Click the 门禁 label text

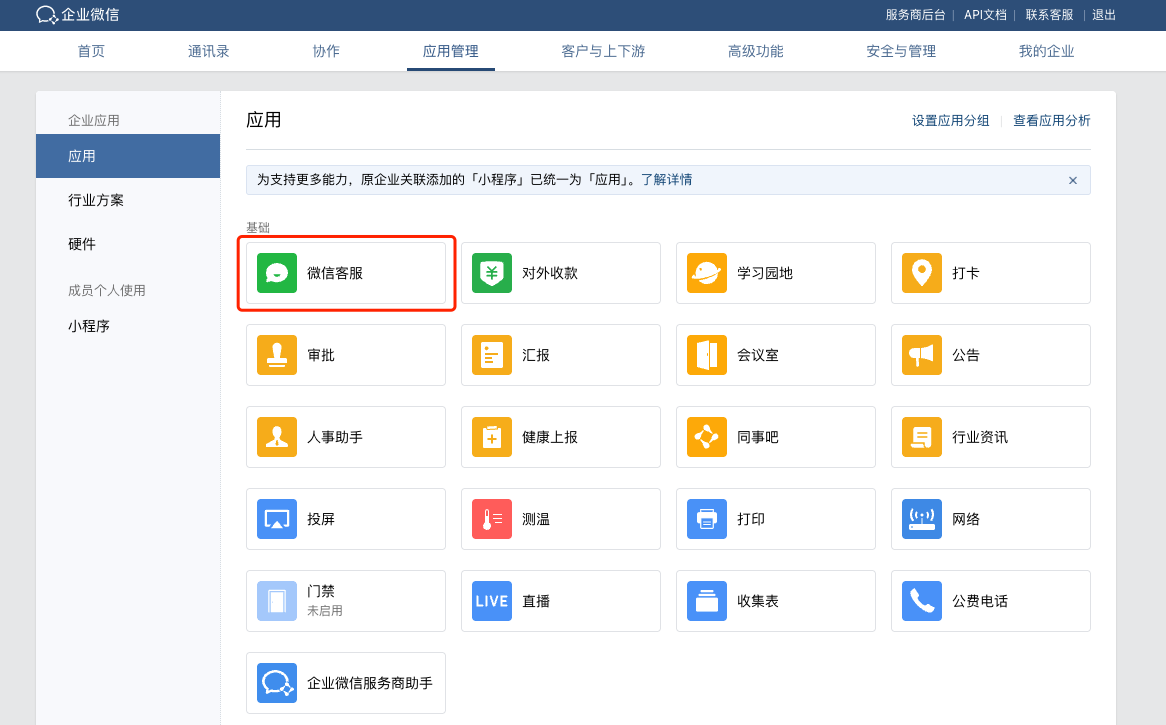pyautogui.click(x=321, y=591)
